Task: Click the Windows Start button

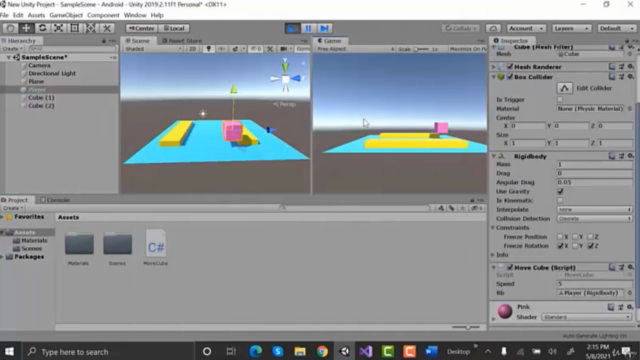Action: [9, 351]
